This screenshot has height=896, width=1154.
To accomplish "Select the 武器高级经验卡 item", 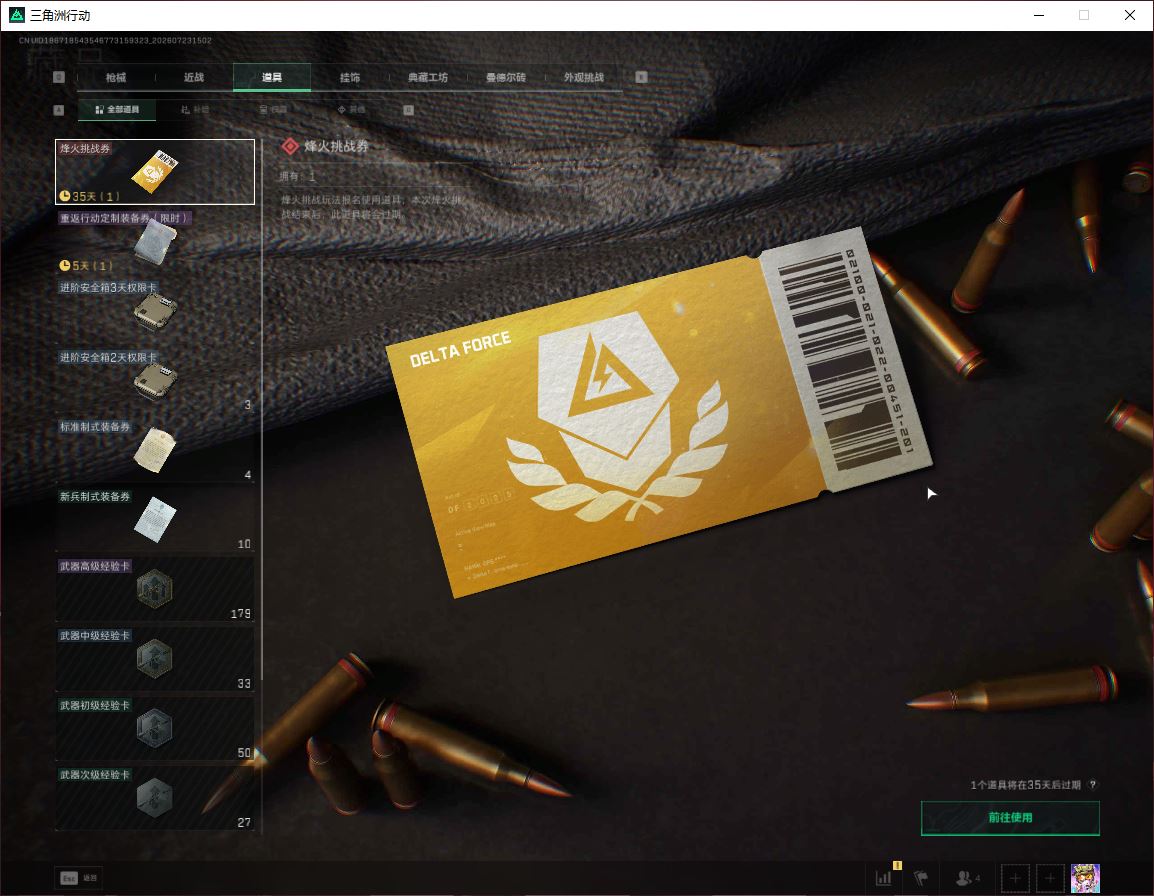I will coord(155,590).
